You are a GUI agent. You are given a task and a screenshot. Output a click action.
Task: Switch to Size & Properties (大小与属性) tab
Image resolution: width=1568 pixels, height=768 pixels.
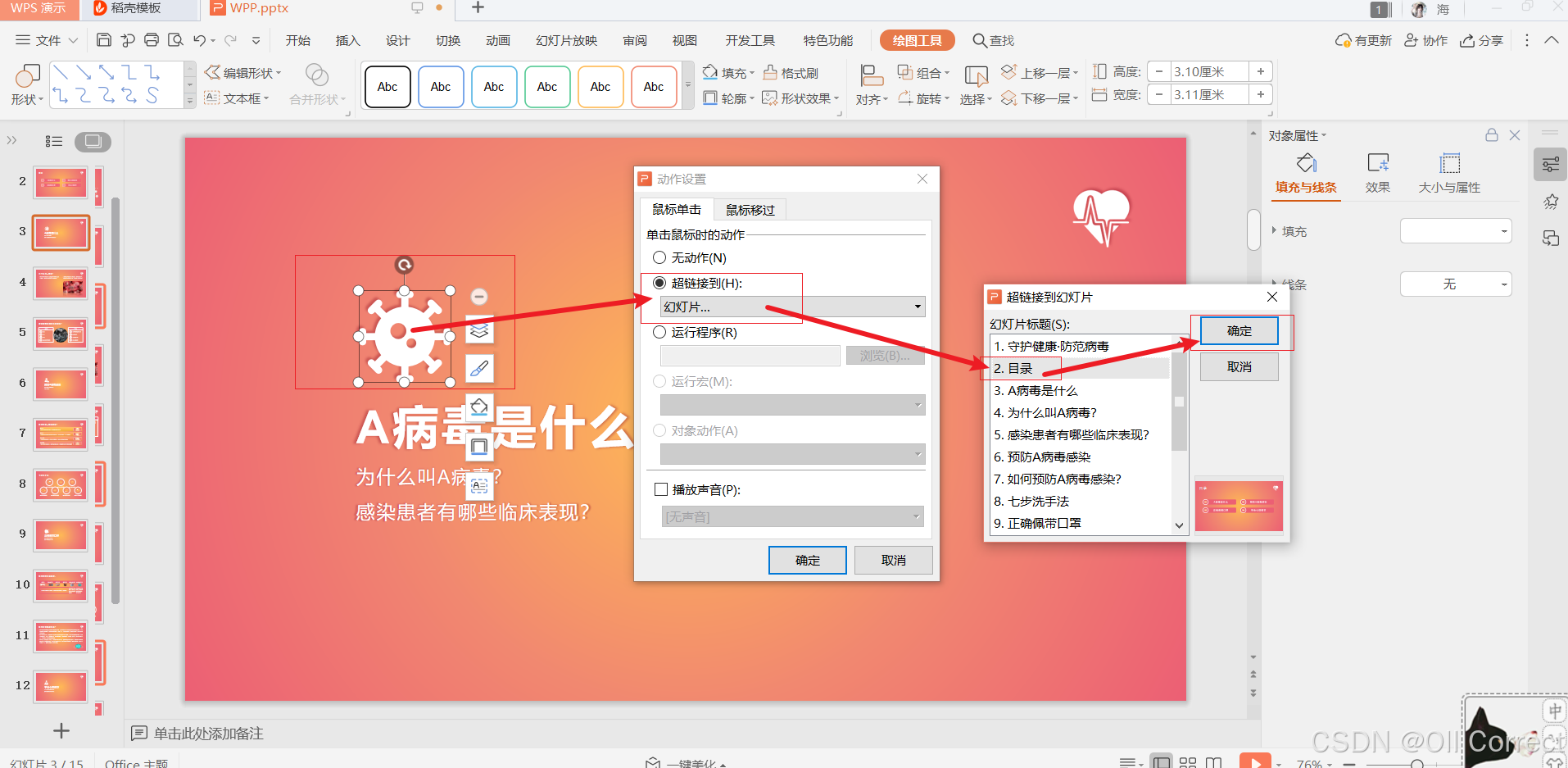pyautogui.click(x=1449, y=173)
